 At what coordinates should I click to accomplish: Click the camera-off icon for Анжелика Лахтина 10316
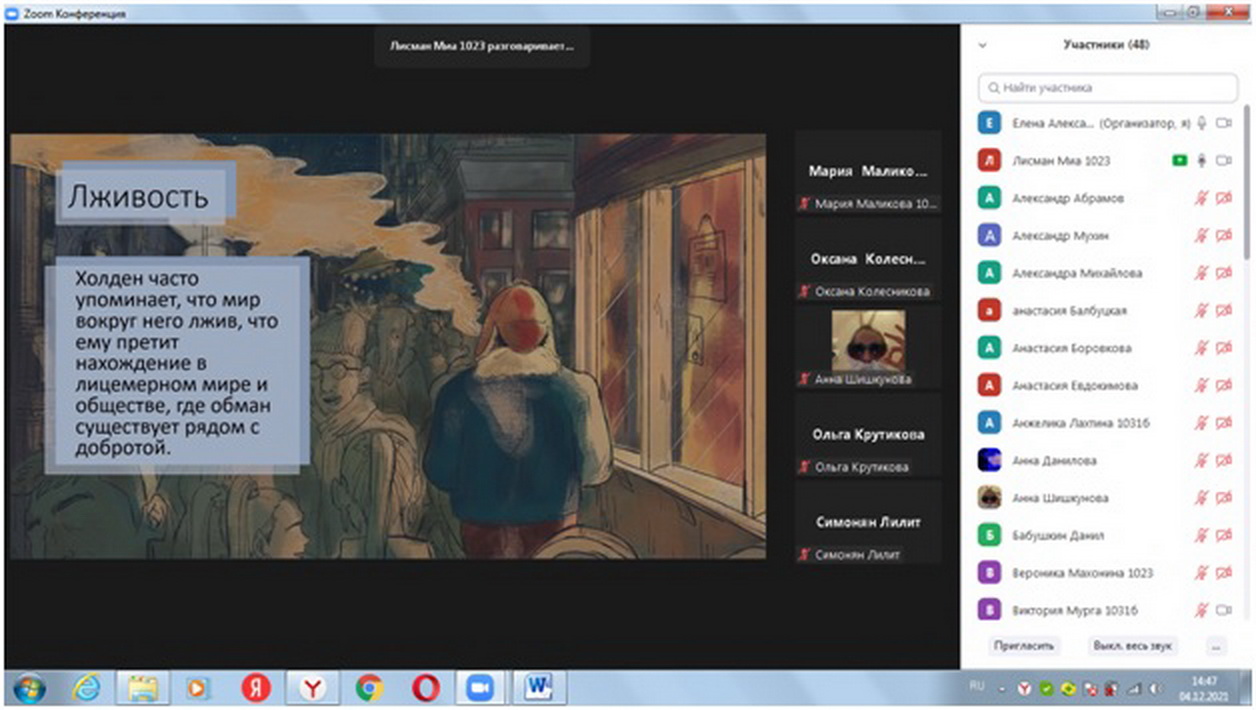click(1222, 423)
